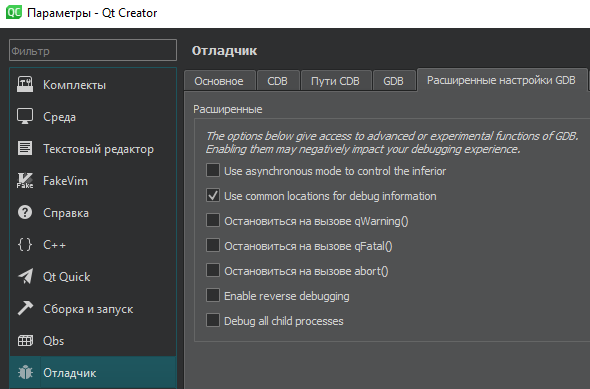This screenshot has width=590, height=389.
Task: Click the Текстовый редактор document icon
Action: 25,149
